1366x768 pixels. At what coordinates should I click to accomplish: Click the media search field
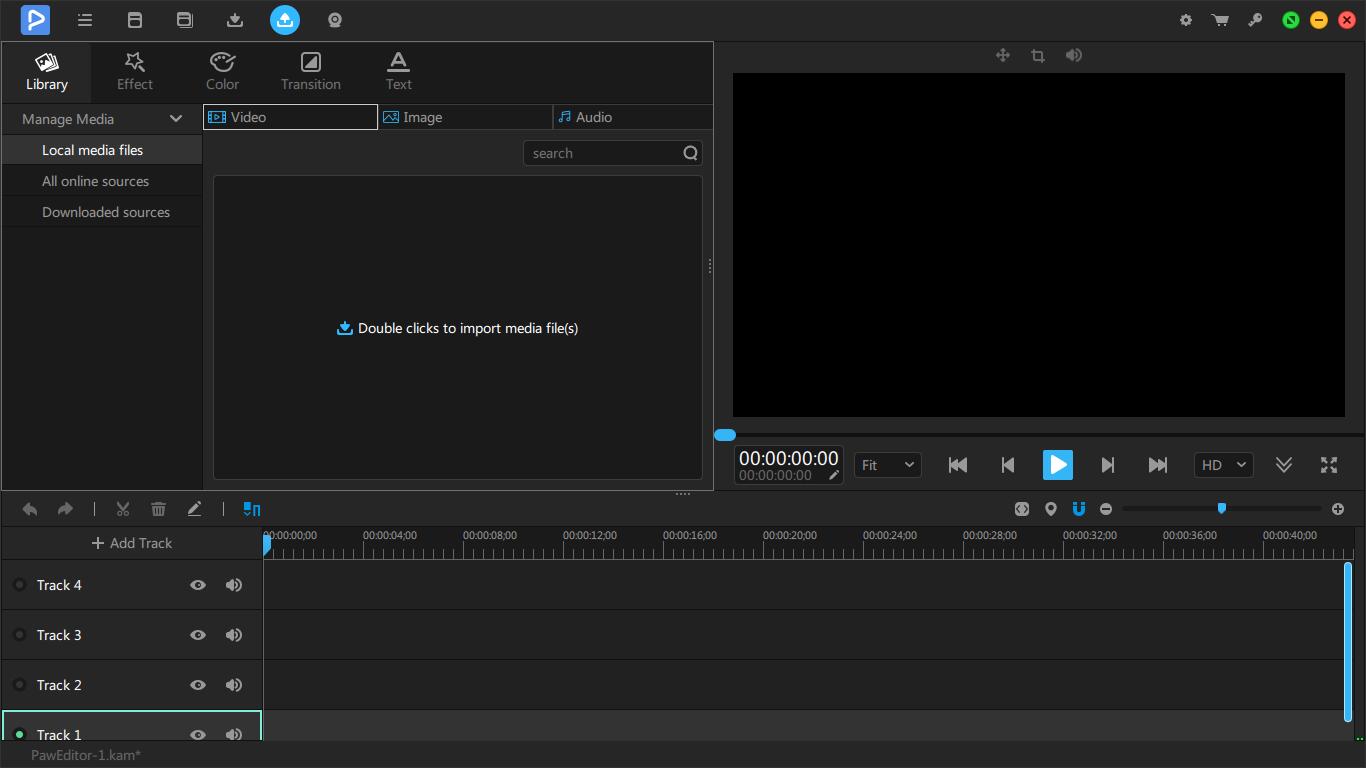(x=603, y=153)
